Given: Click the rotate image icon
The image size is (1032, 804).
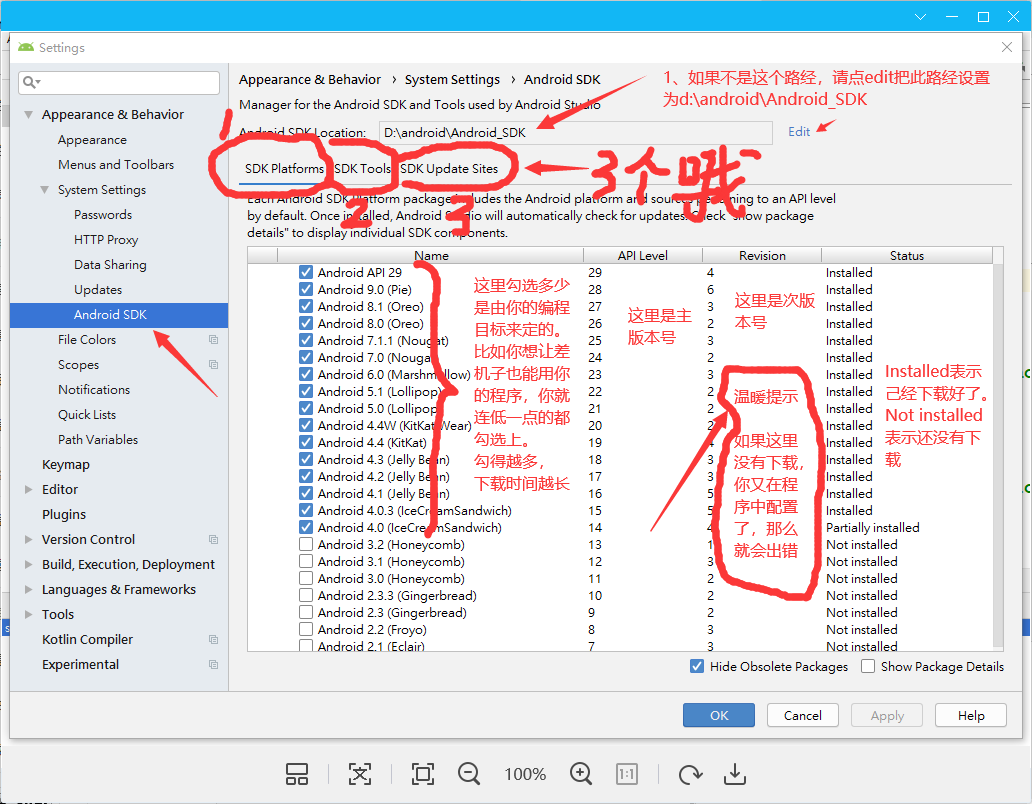Looking at the screenshot, I should [x=690, y=774].
